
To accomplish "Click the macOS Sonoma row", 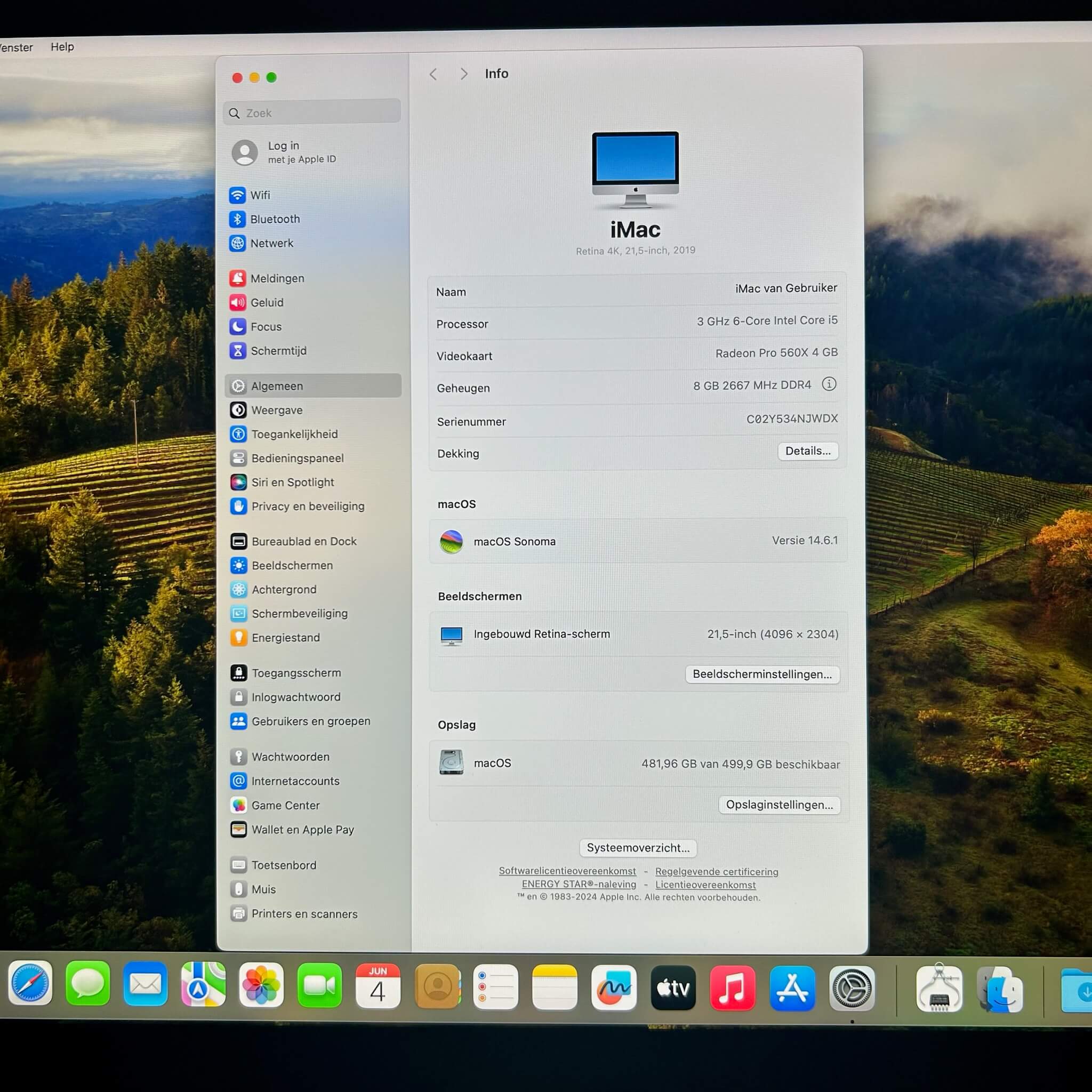I will coord(638,541).
